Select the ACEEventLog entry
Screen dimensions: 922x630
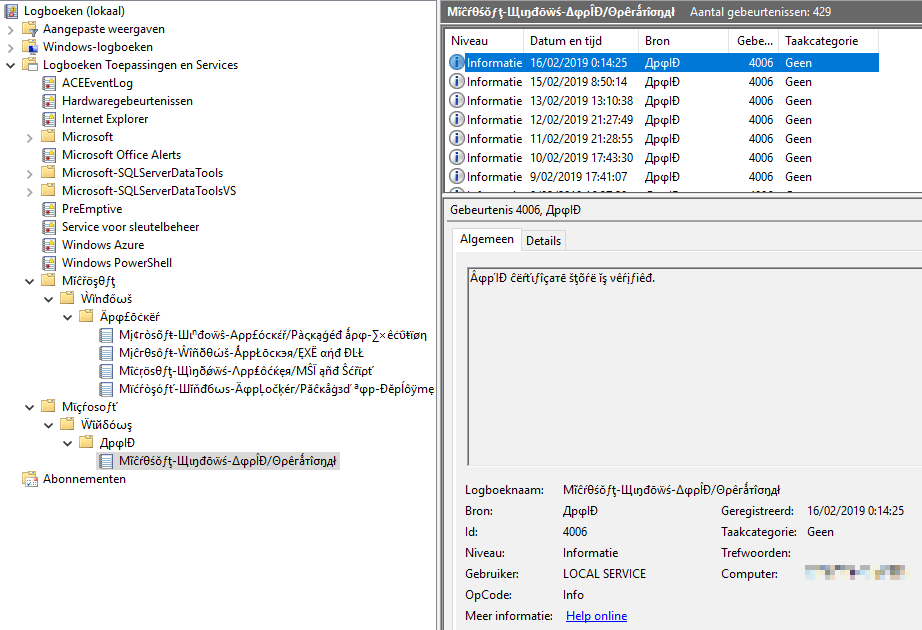click(x=98, y=83)
